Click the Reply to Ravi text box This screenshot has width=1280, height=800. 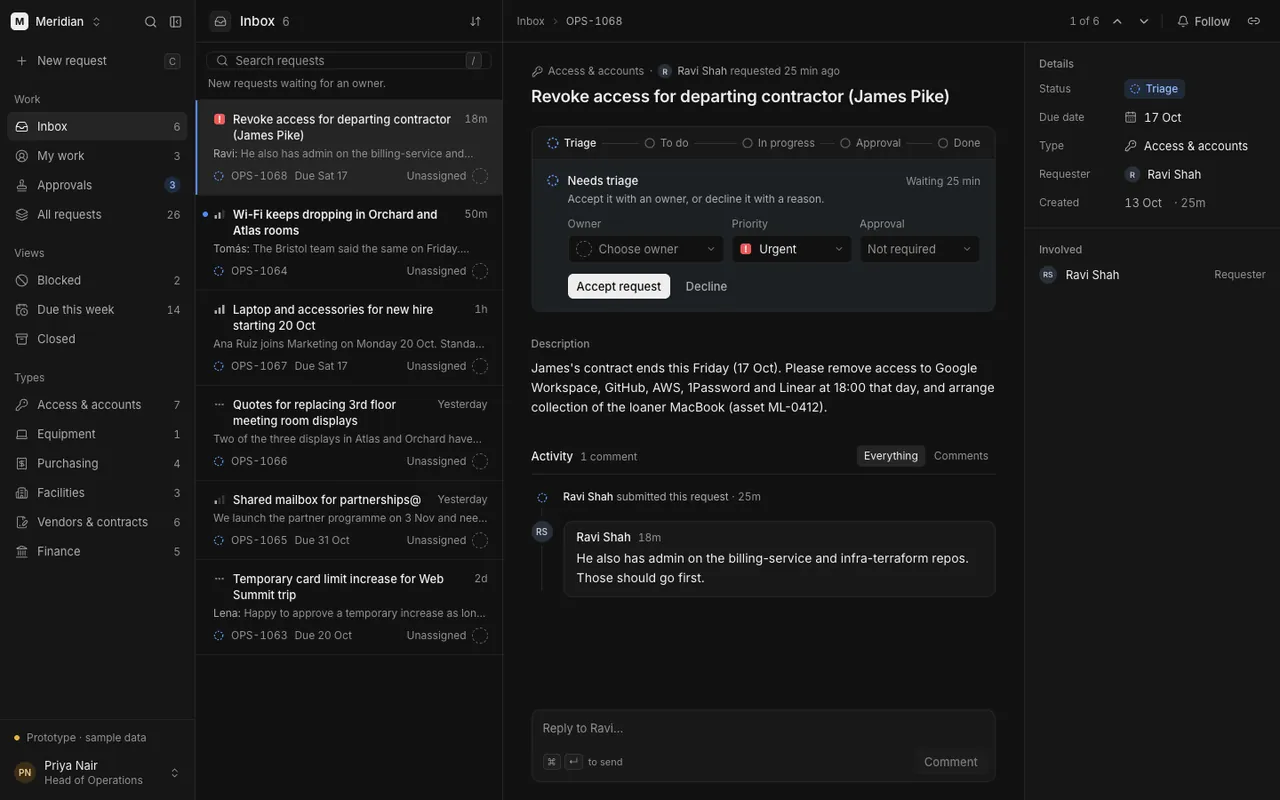[x=763, y=728]
